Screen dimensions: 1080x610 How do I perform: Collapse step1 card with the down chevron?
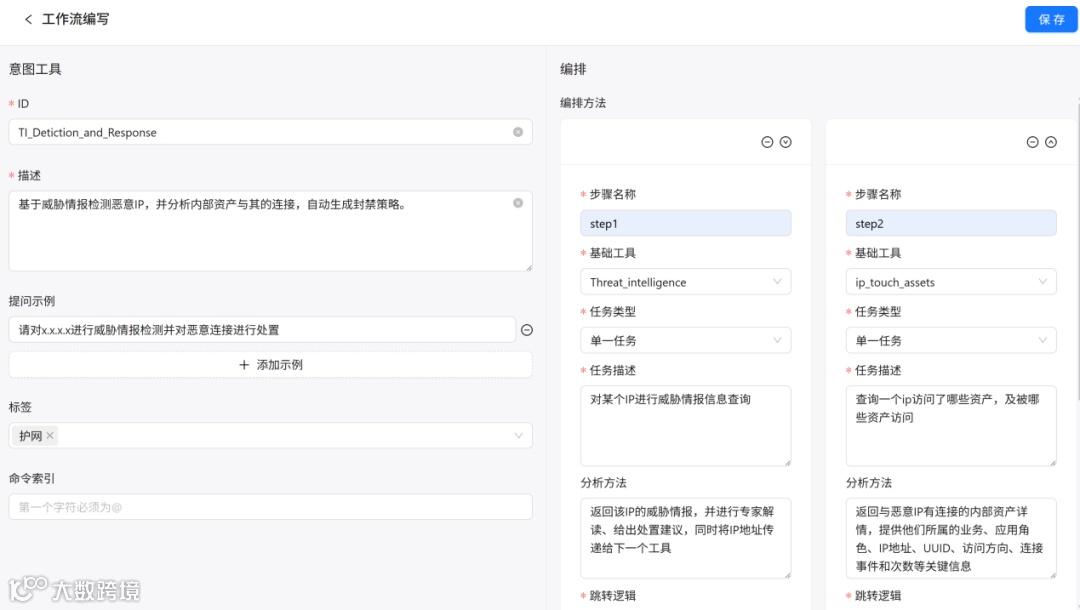pyautogui.click(x=784, y=142)
